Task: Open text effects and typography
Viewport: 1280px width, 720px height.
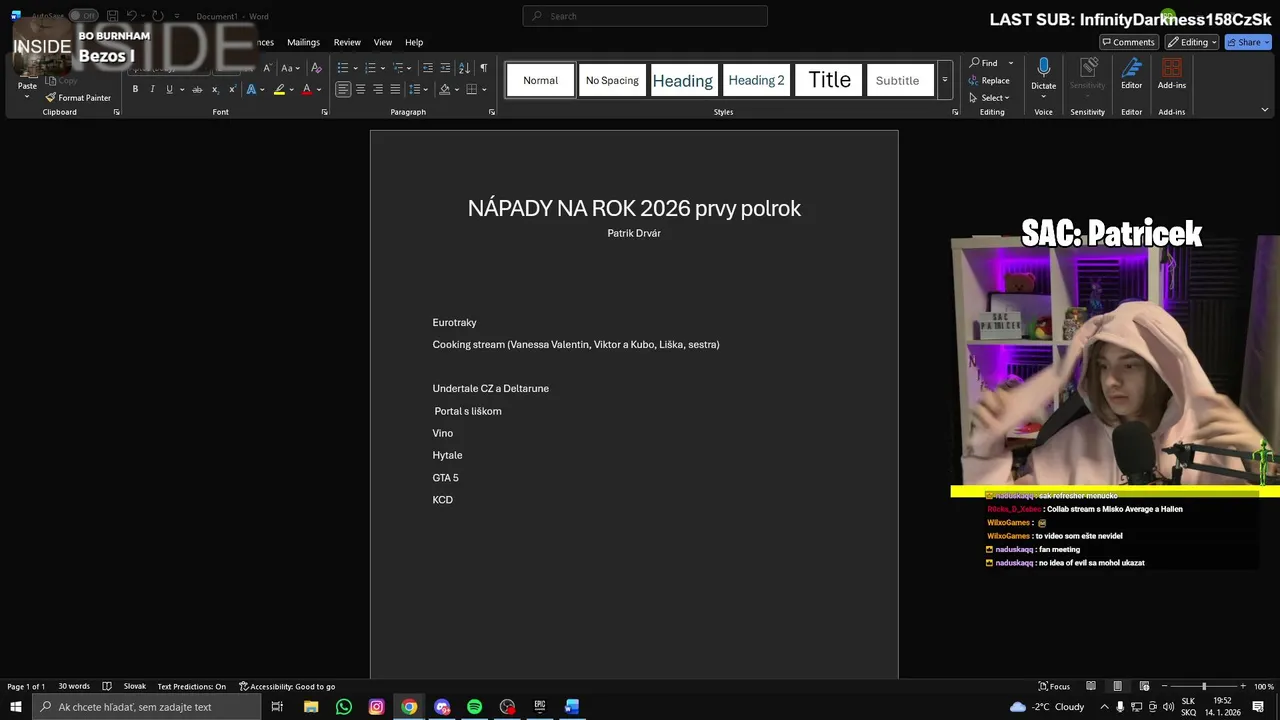Action: (250, 89)
